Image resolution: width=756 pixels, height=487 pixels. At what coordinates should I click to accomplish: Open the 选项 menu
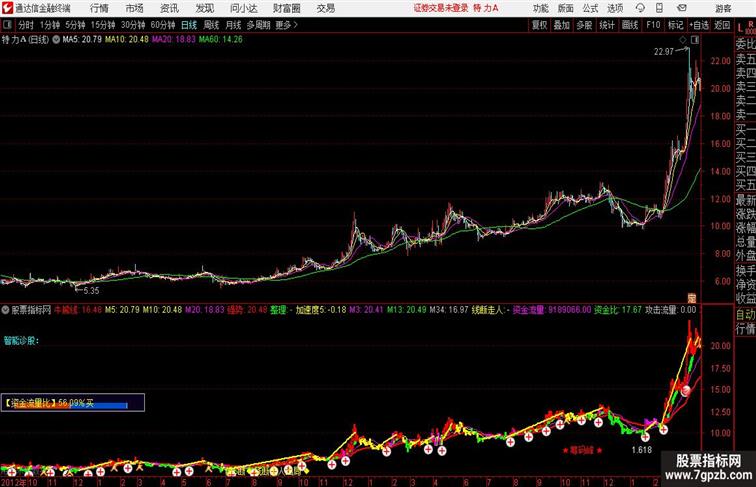615,8
